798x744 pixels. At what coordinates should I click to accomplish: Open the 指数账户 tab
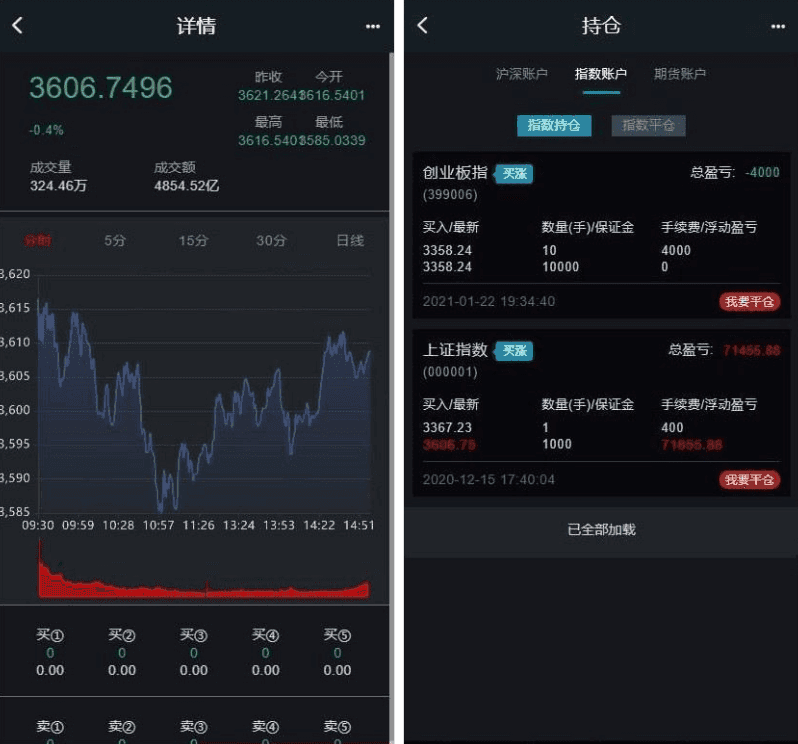pyautogui.click(x=601, y=74)
